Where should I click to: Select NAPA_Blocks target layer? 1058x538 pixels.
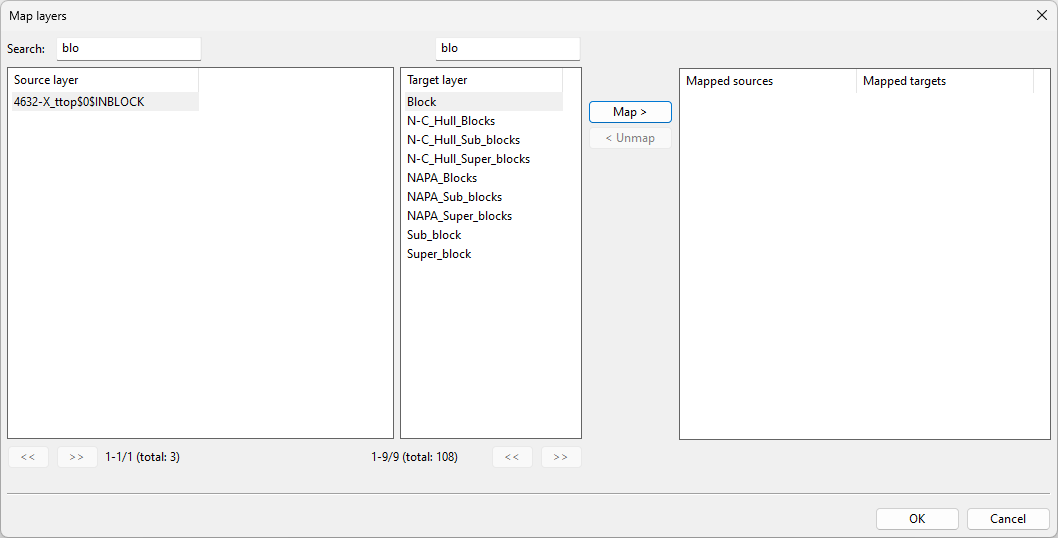click(x=442, y=178)
